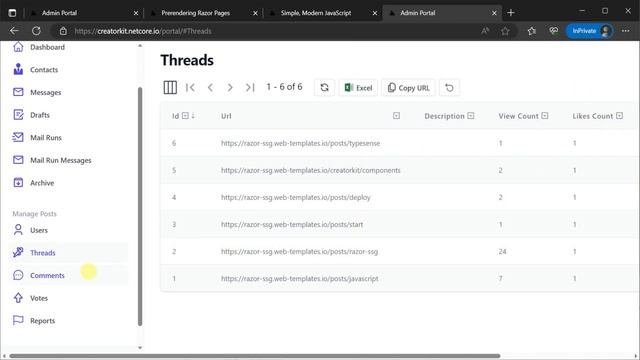Select row with posts/javascript URL
The image size is (640, 360).
pyautogui.click(x=398, y=278)
